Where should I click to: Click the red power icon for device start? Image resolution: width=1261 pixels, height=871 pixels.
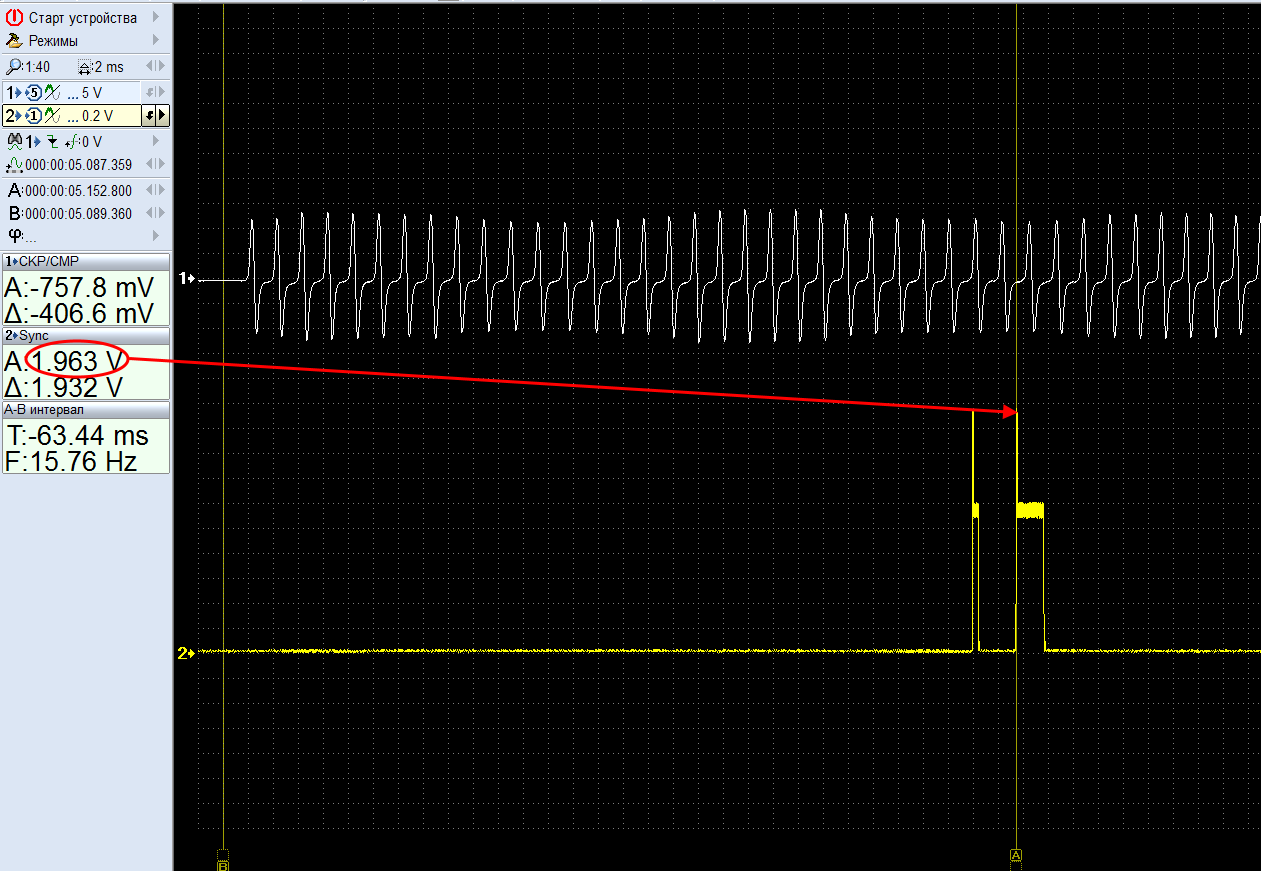point(14,18)
